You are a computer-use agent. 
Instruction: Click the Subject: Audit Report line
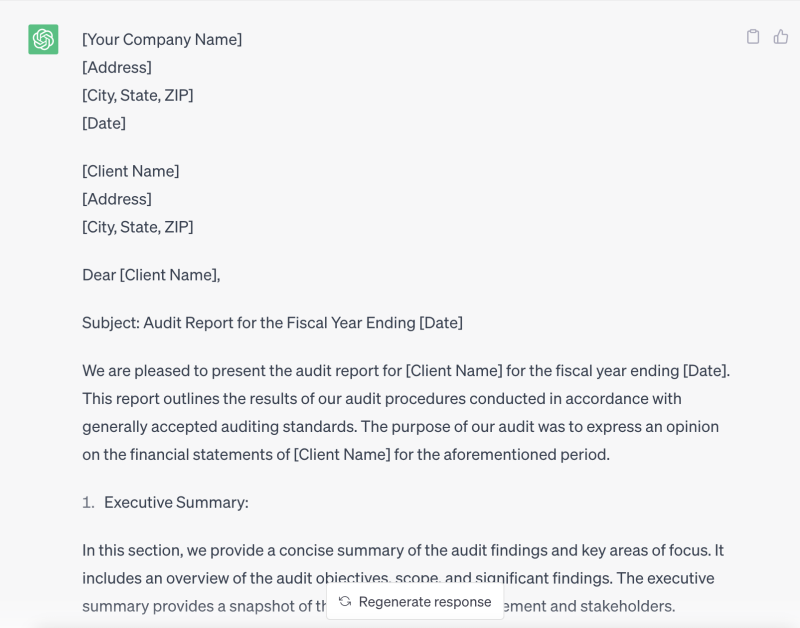coord(272,323)
